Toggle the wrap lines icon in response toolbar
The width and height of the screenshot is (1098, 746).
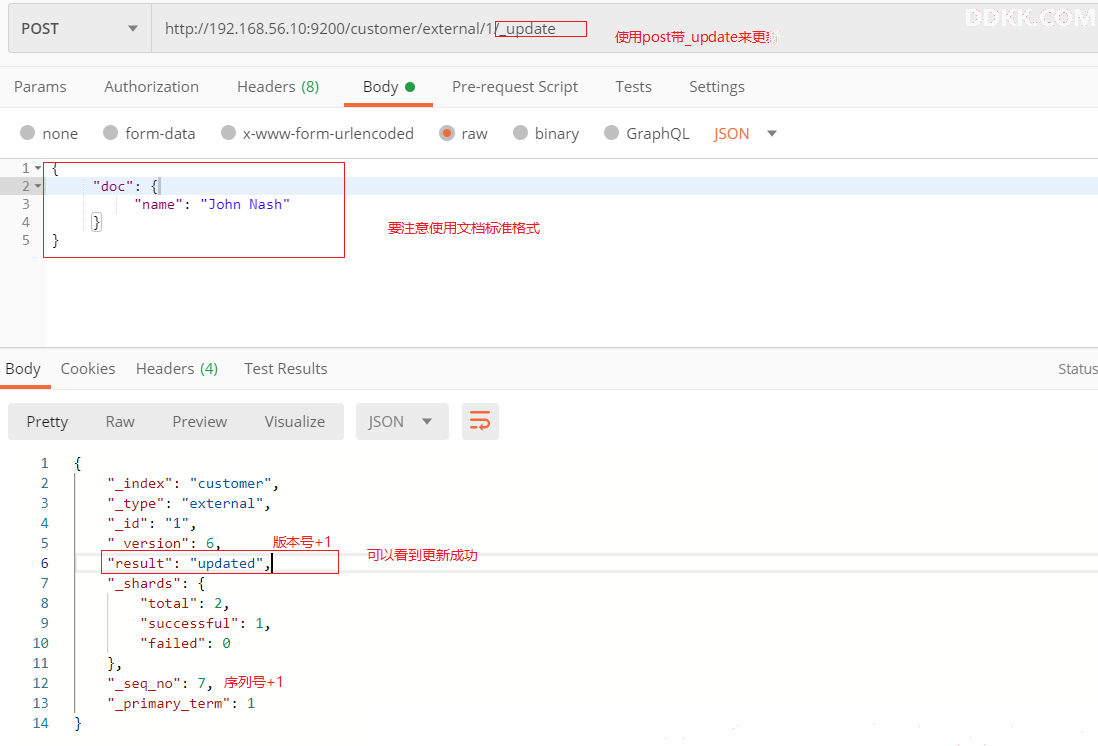click(x=480, y=422)
